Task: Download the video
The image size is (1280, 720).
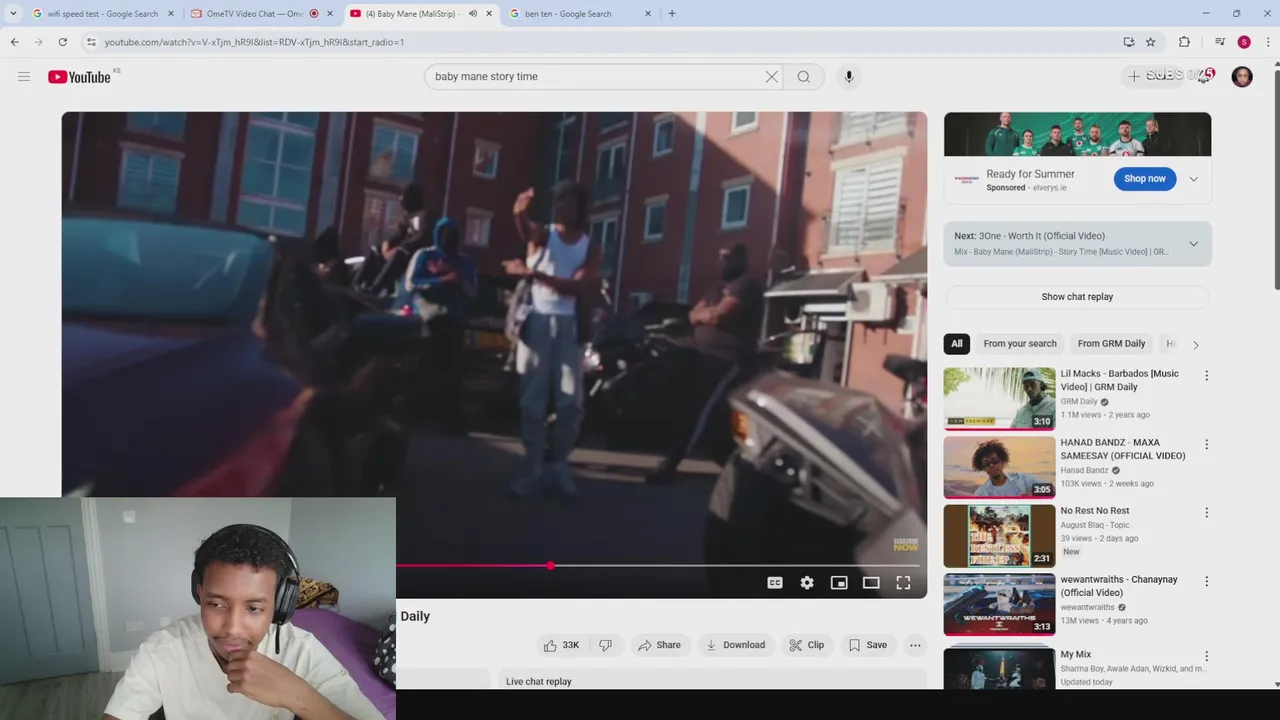Action: (735, 645)
